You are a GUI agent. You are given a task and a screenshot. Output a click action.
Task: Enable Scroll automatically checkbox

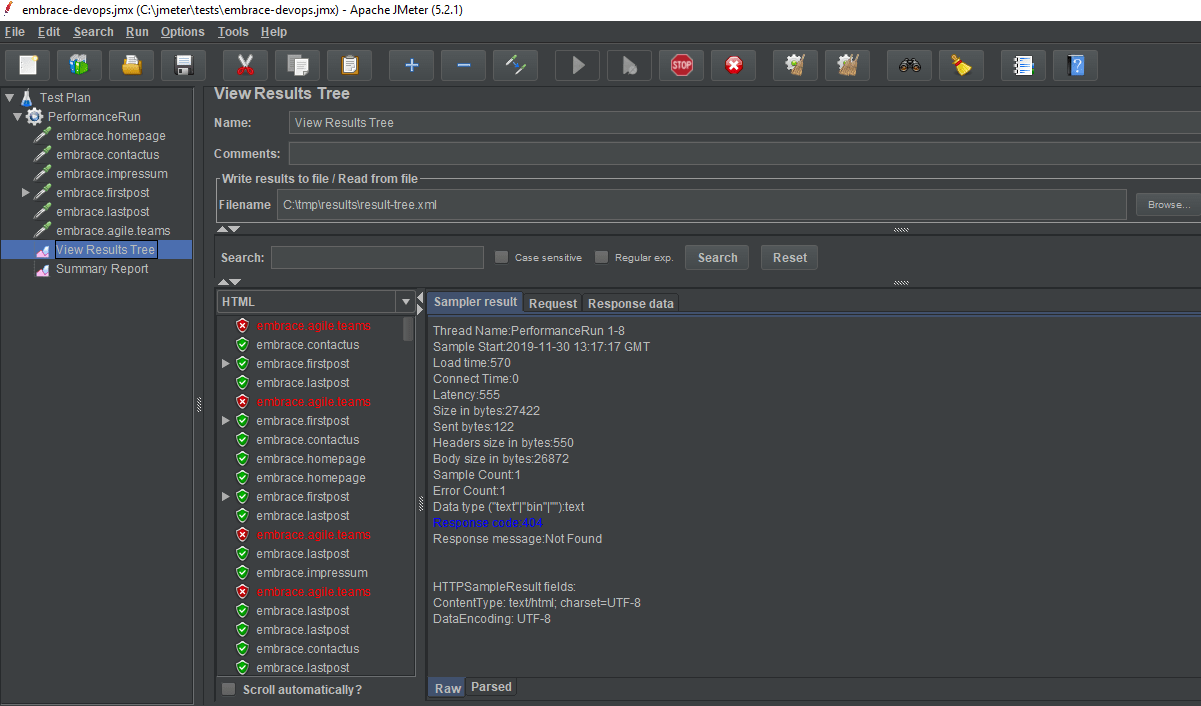click(x=229, y=689)
